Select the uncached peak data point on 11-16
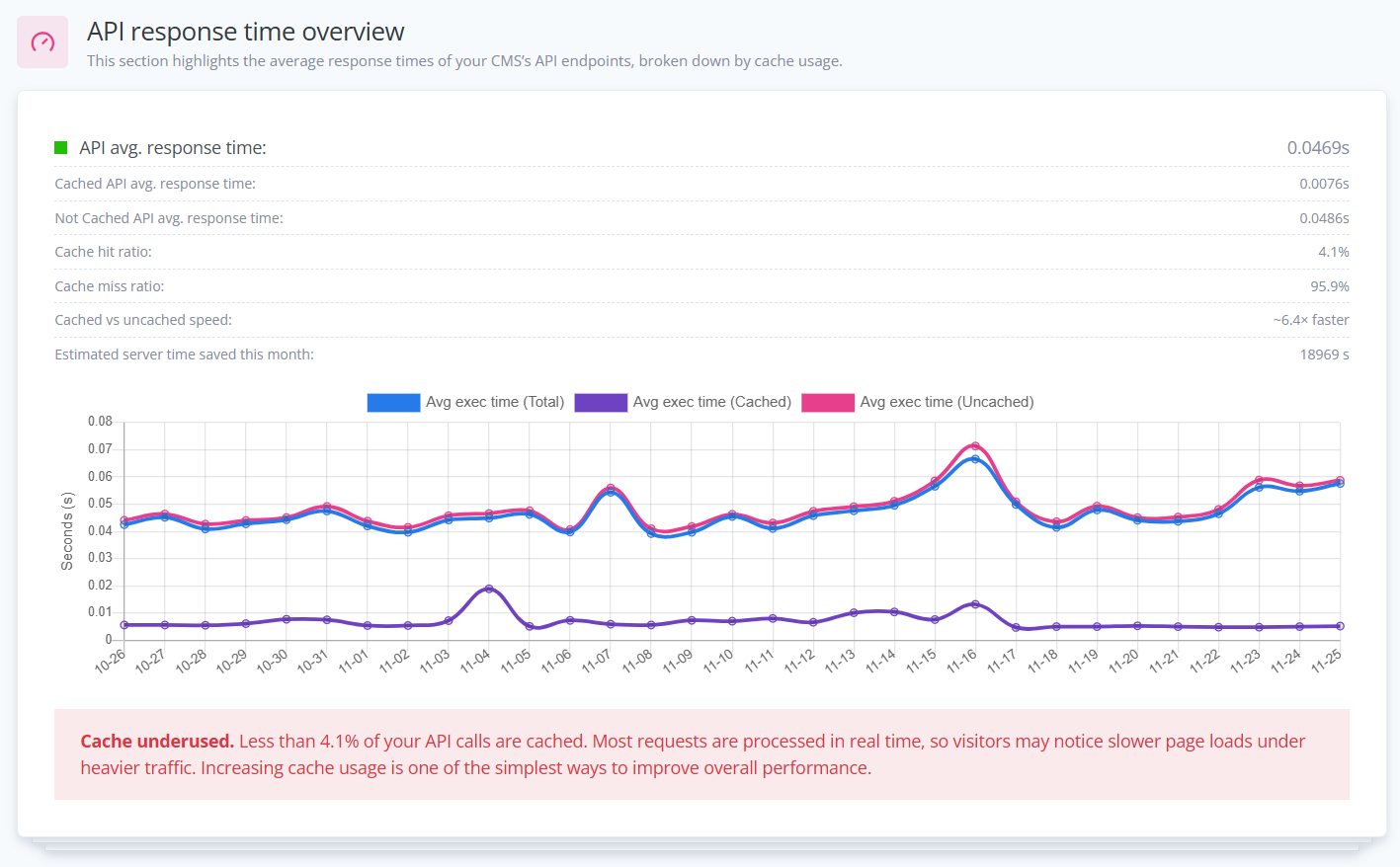This screenshot has width=1400, height=867. [975, 446]
